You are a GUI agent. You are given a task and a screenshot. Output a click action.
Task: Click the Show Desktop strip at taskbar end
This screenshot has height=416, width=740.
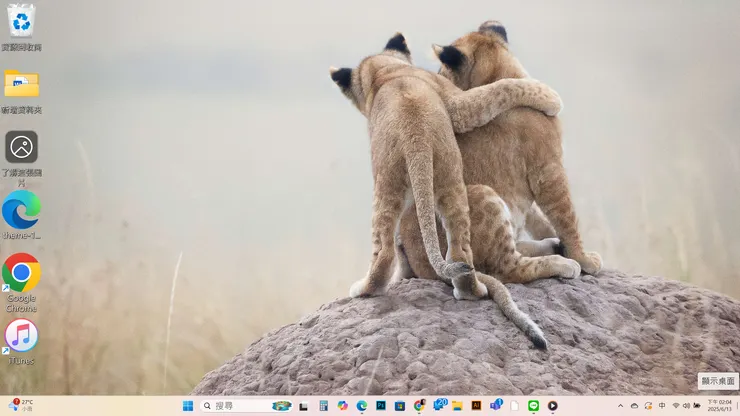(x=738, y=406)
